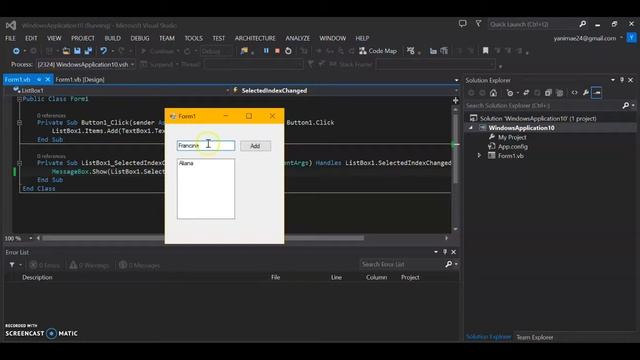Open Solution Explorer window options arrow
This screenshot has height=360, width=640.
pyautogui.click(x=613, y=80)
